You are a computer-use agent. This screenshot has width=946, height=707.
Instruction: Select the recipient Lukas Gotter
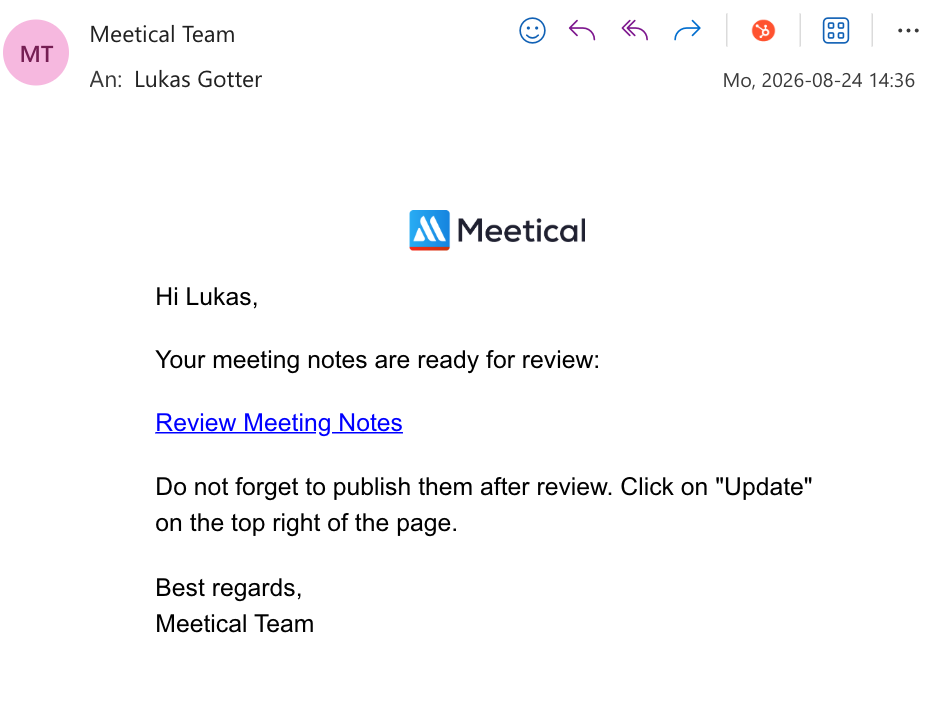[x=198, y=79]
